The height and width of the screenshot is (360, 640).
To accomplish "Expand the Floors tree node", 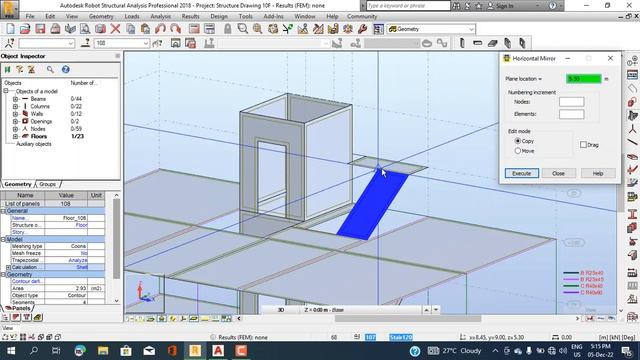I will point(15,136).
